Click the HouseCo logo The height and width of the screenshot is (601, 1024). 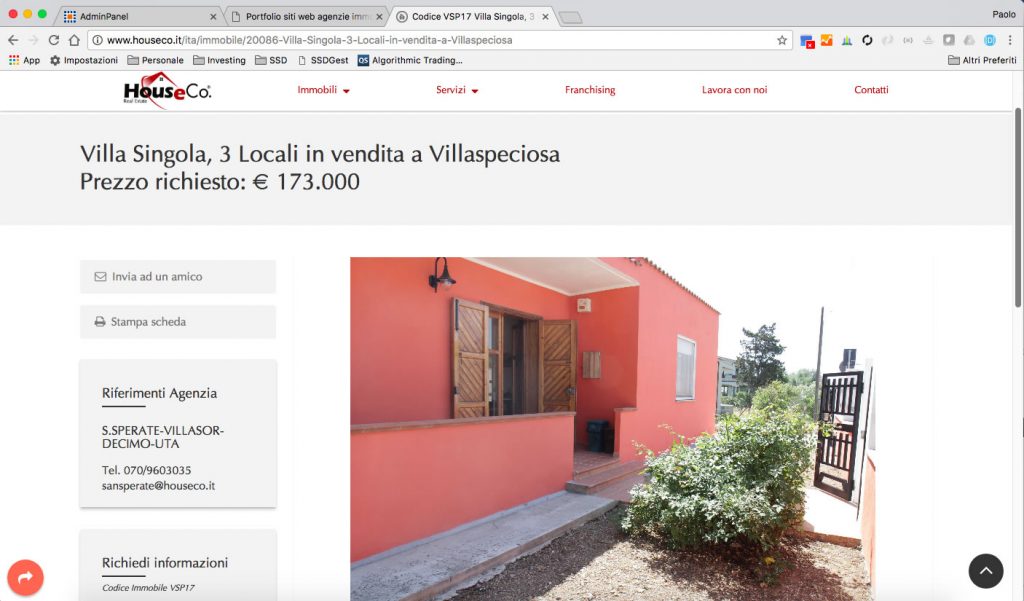pyautogui.click(x=167, y=90)
